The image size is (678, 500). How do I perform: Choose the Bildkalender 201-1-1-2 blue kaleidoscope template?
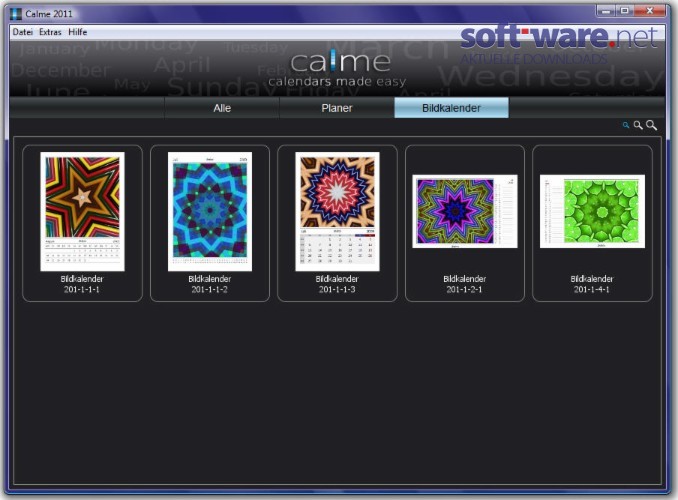[210, 212]
